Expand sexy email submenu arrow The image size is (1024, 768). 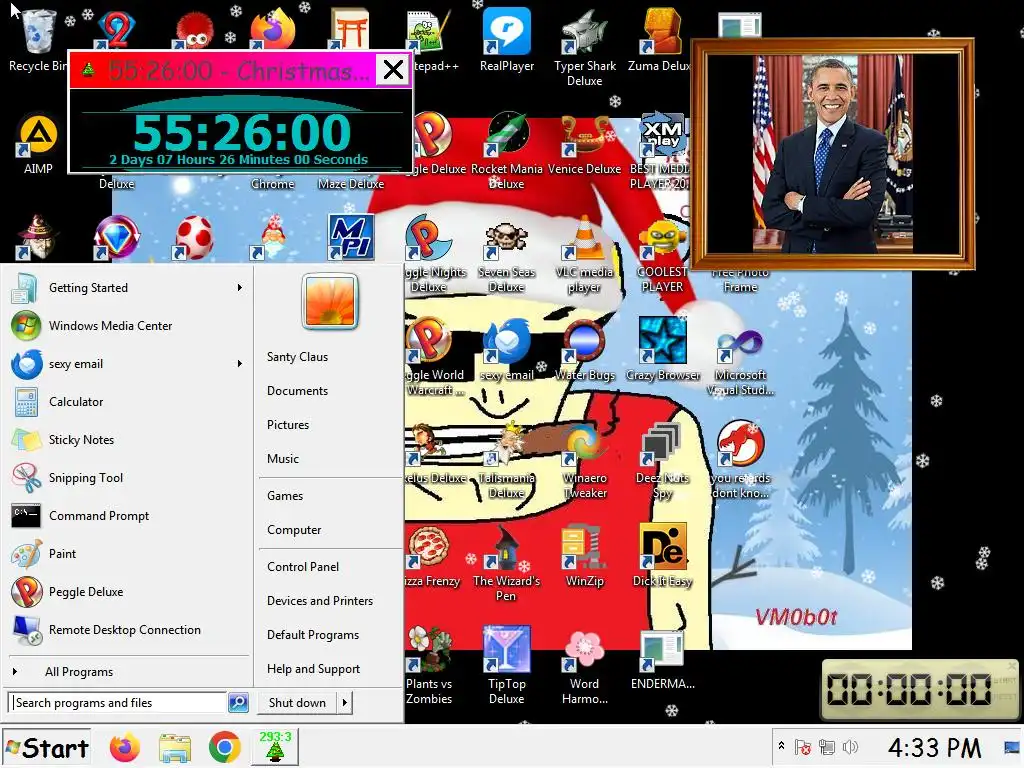coord(240,364)
